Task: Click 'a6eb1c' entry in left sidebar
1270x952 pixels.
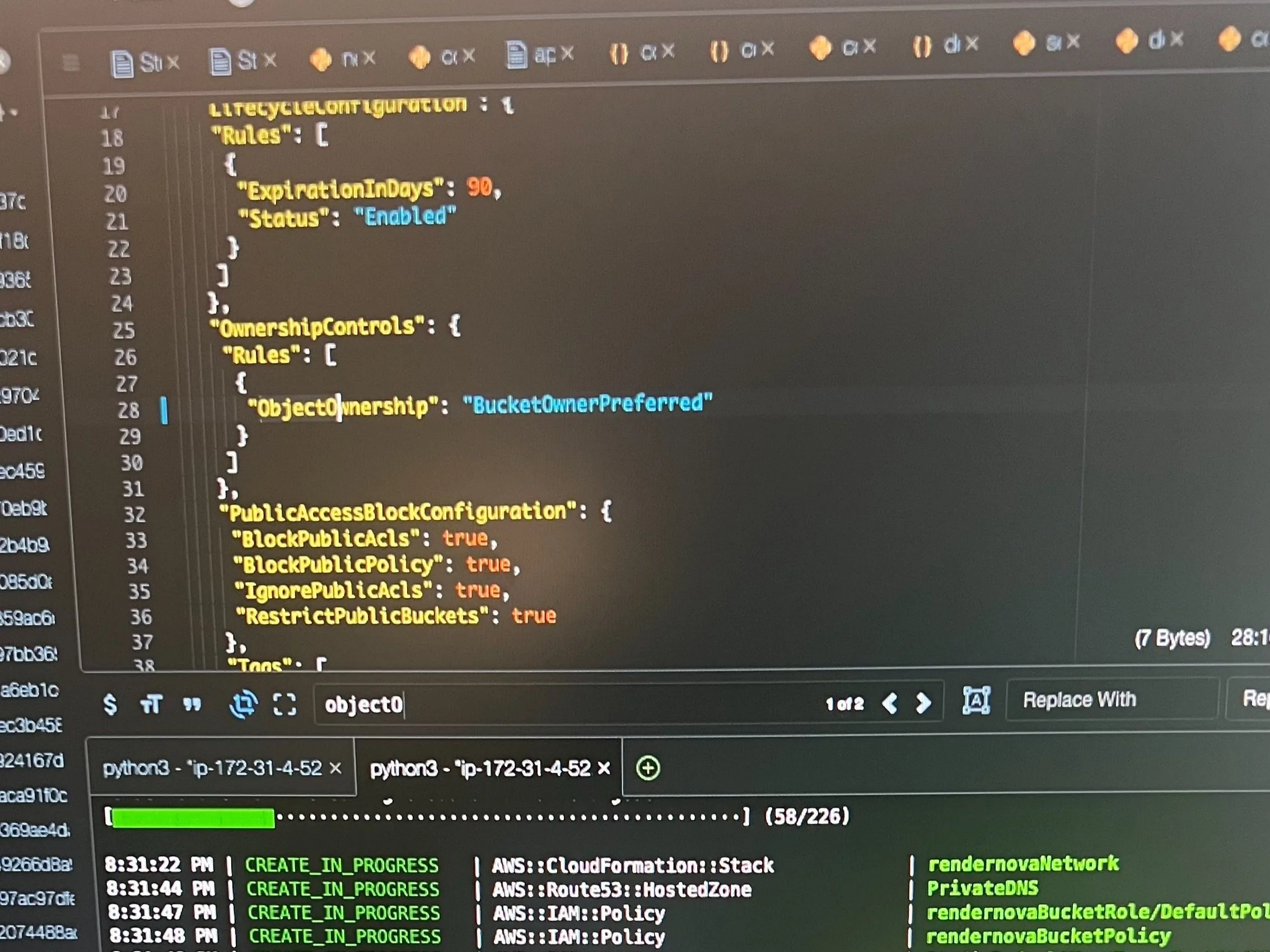Action: 29,690
